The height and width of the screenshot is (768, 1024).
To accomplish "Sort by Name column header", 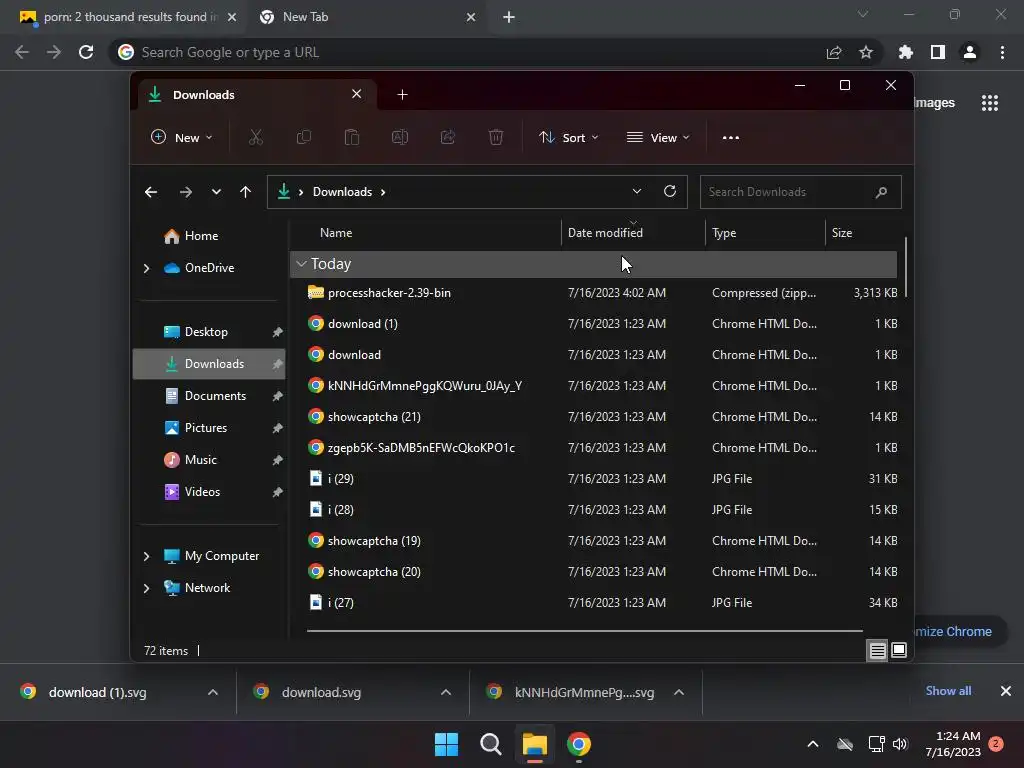I will tap(426, 233).
